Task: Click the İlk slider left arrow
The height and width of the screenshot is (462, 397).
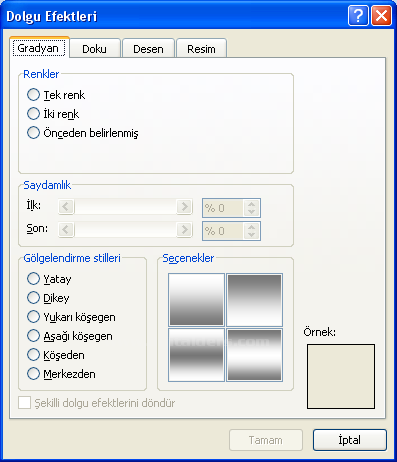Action: pos(66,207)
